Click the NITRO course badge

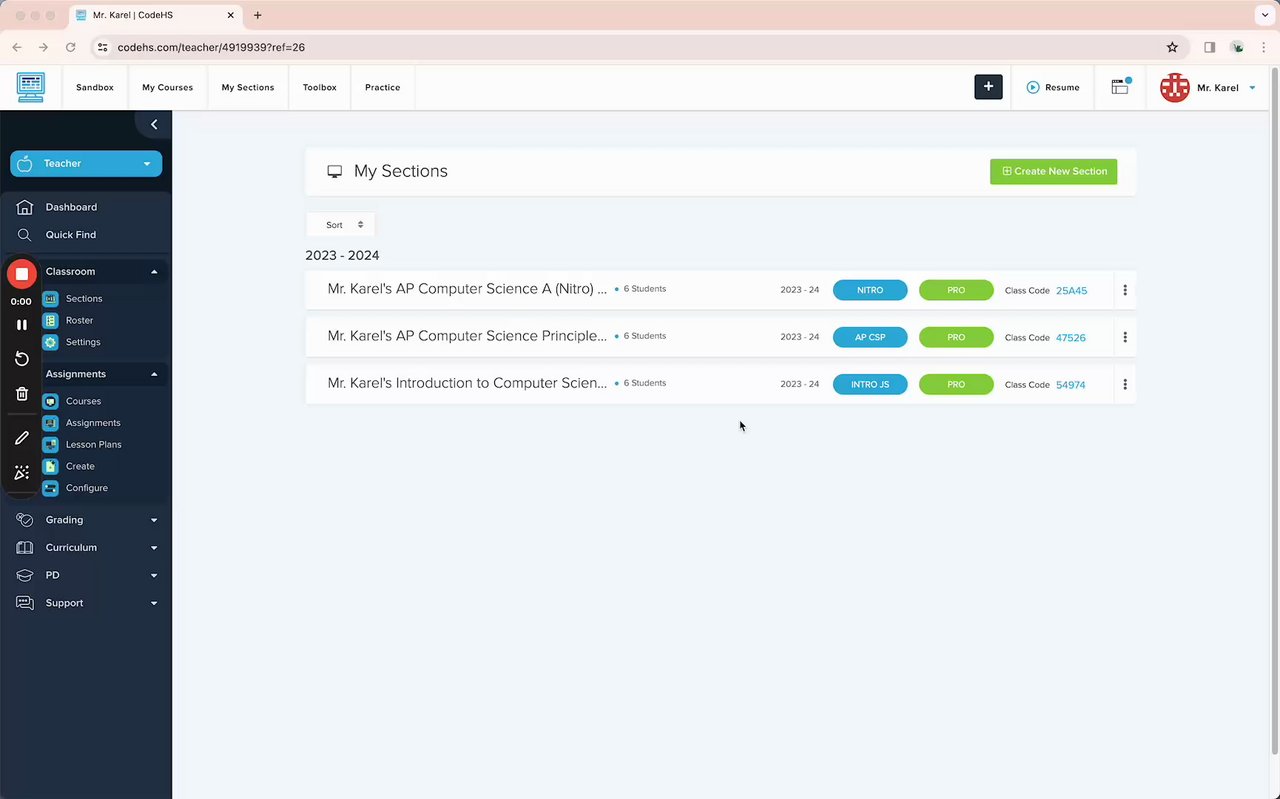[870, 290]
